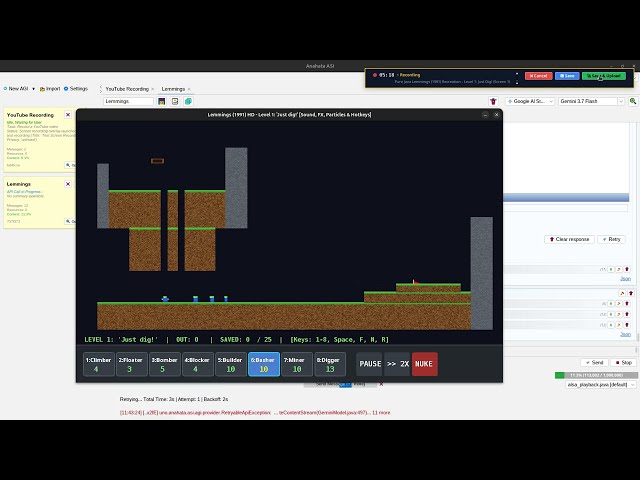Viewport: 640px width, 480px height.
Task: Close the YouTube Recording tab
Action: coord(153,89)
